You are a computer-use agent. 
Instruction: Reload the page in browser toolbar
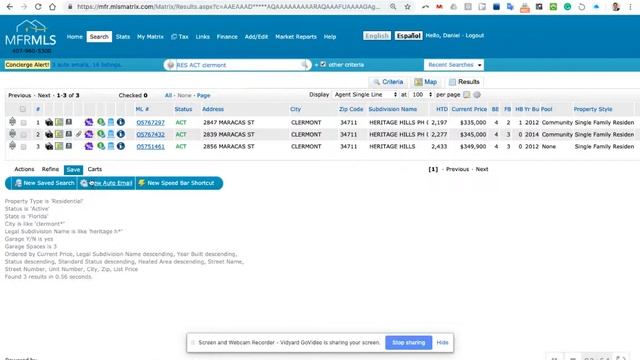click(38, 7)
